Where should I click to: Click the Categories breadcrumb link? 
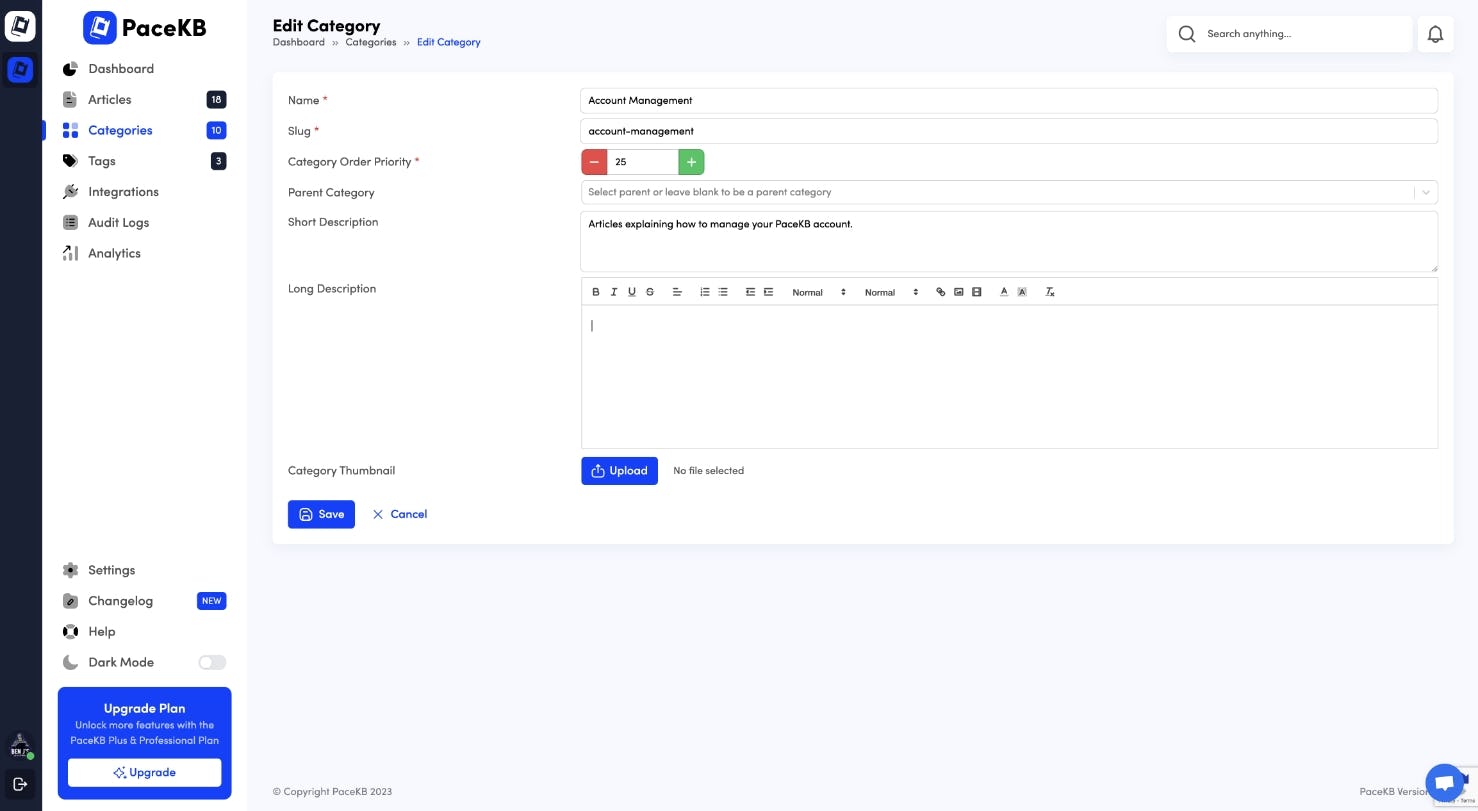point(370,42)
